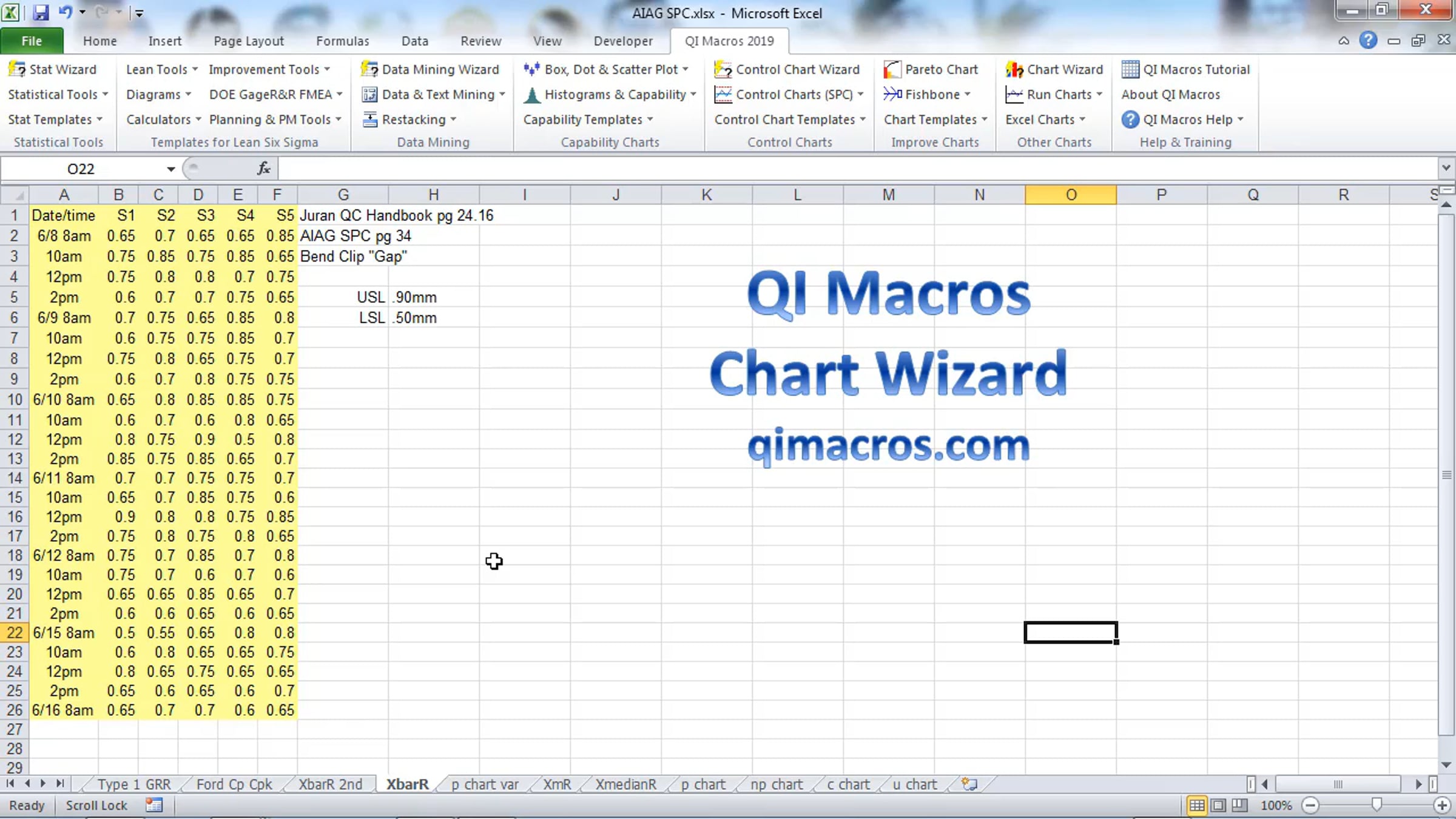Click the Histograms & Capability icon
1456x819 pixels.
(x=531, y=95)
